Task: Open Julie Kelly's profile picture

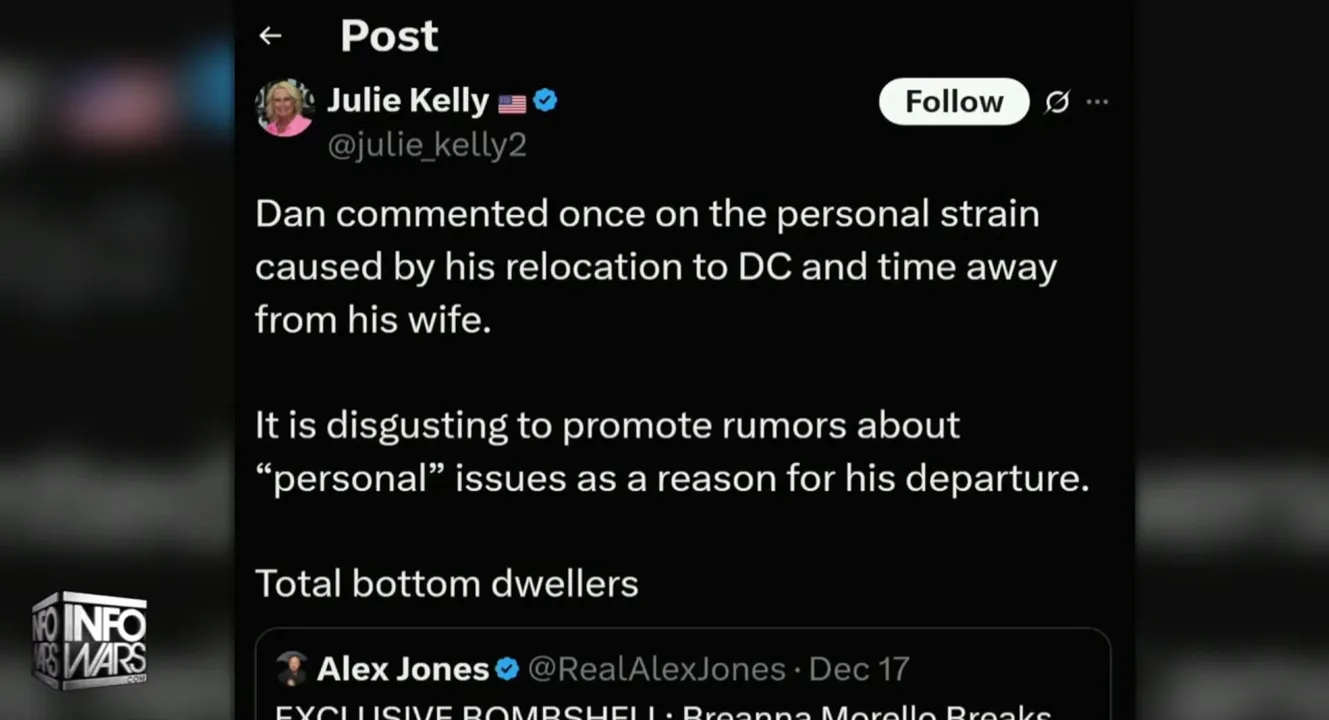Action: click(x=285, y=107)
